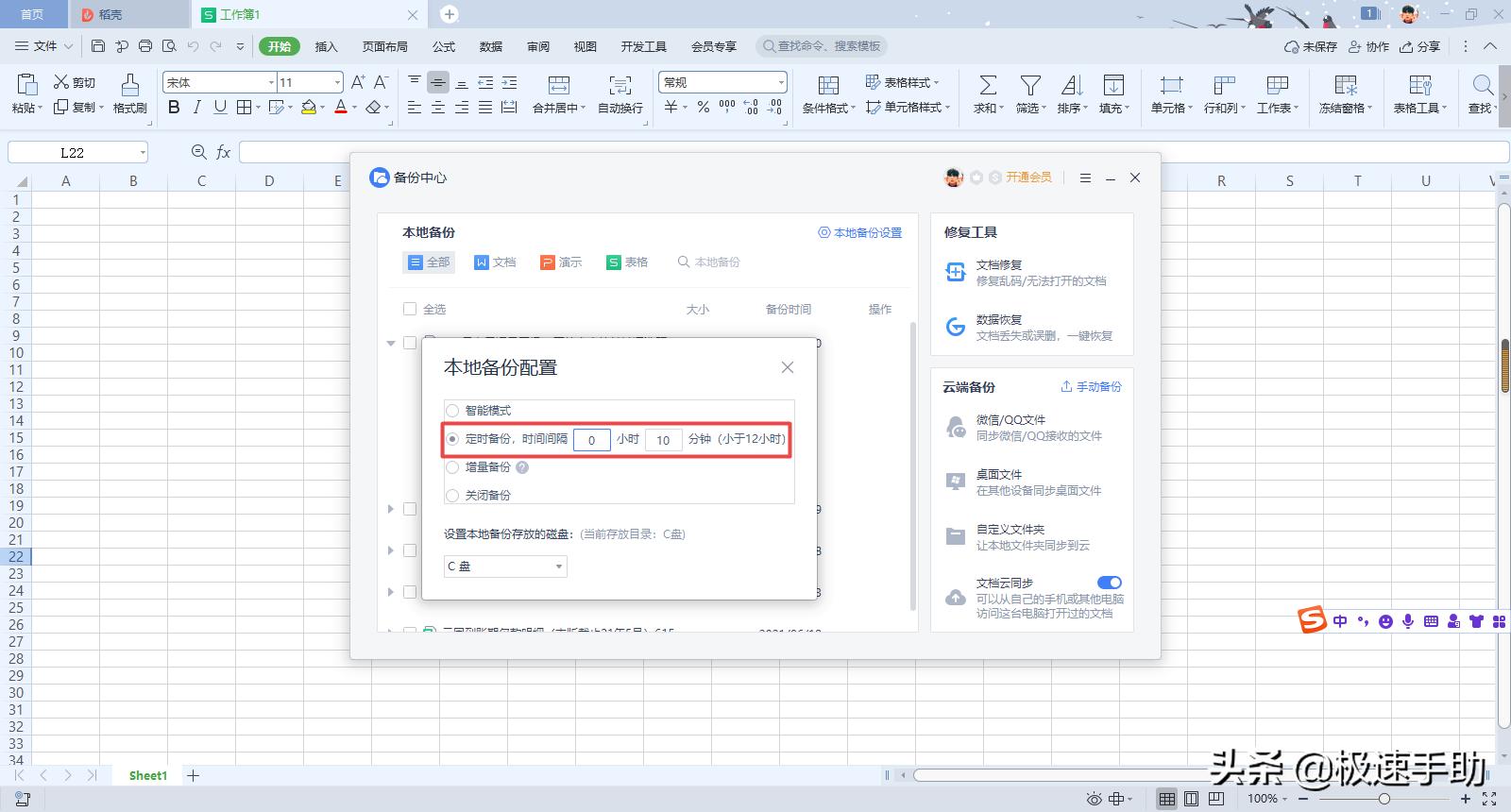Image resolution: width=1511 pixels, height=812 pixels.
Task: Click the minutes interval input field
Action: [x=663, y=439]
